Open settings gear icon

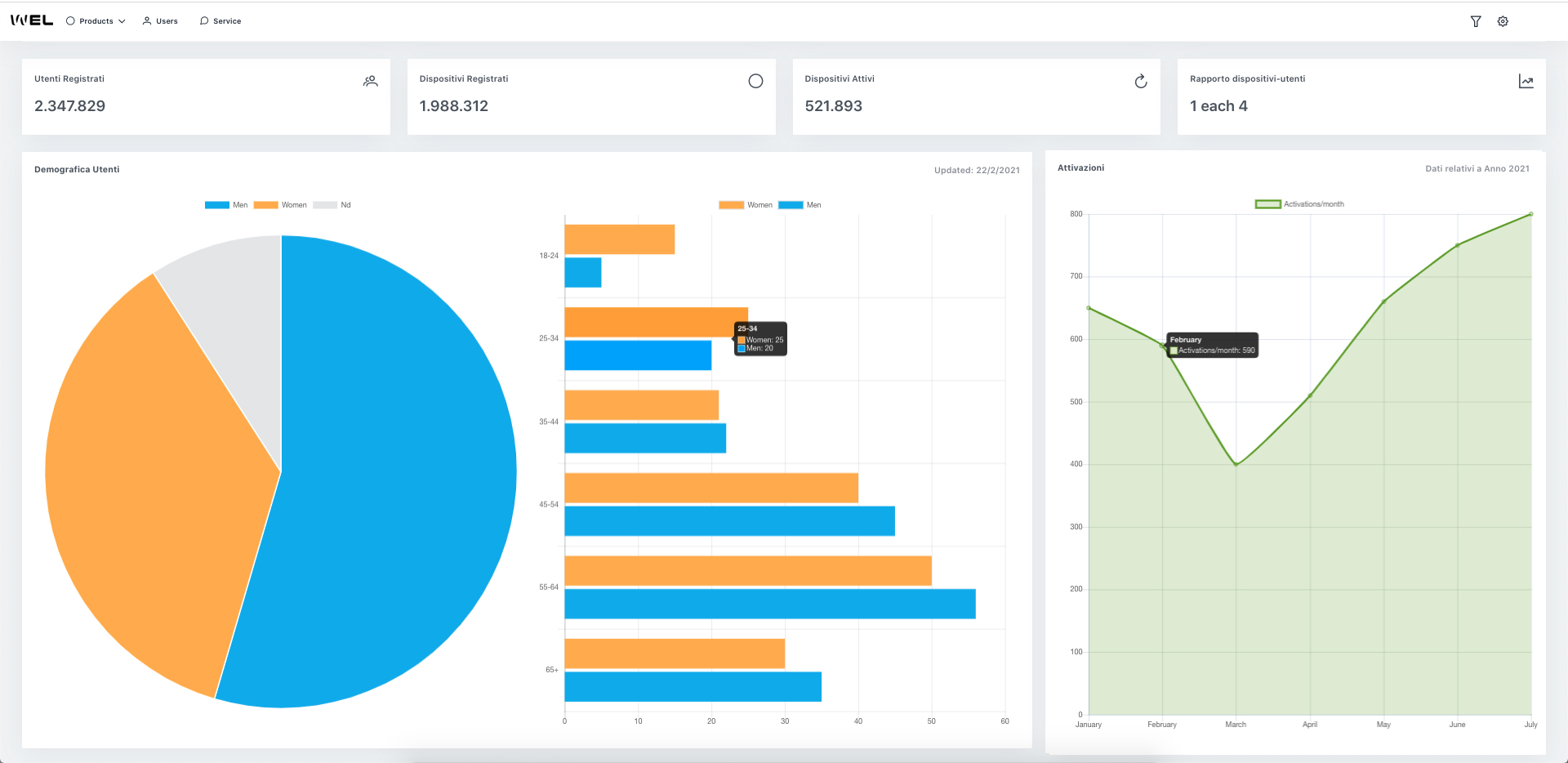[1503, 21]
